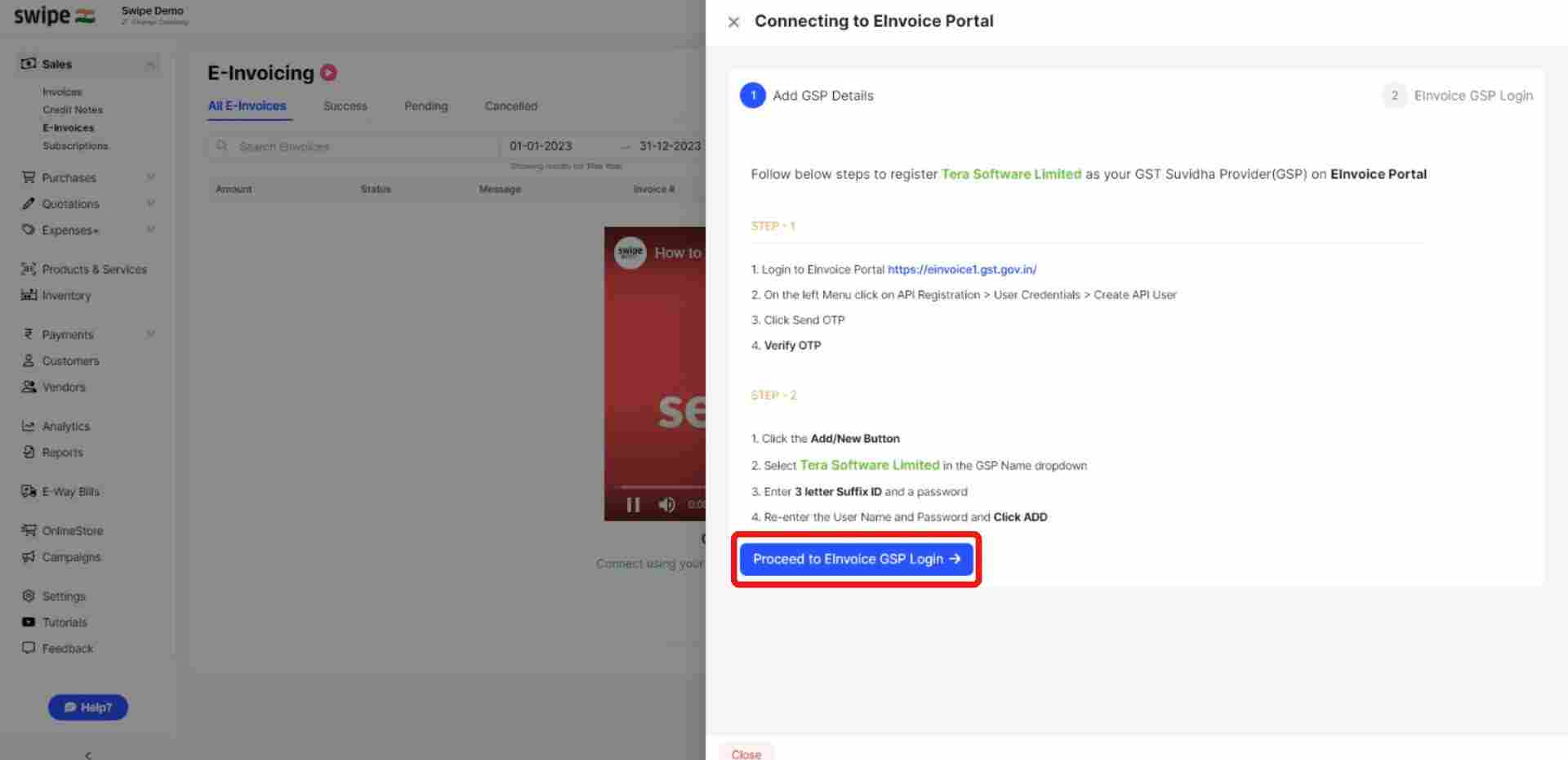Collapse the Sales menu section
This screenshot has width=1568, height=760.
[x=151, y=65]
